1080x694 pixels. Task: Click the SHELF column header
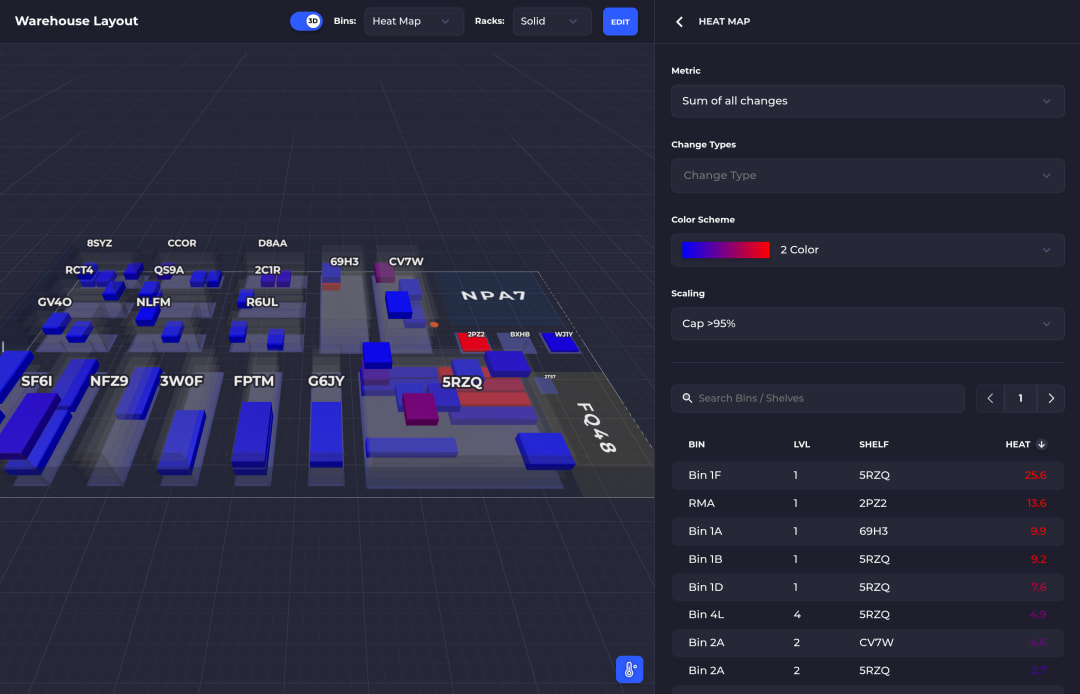tap(873, 444)
